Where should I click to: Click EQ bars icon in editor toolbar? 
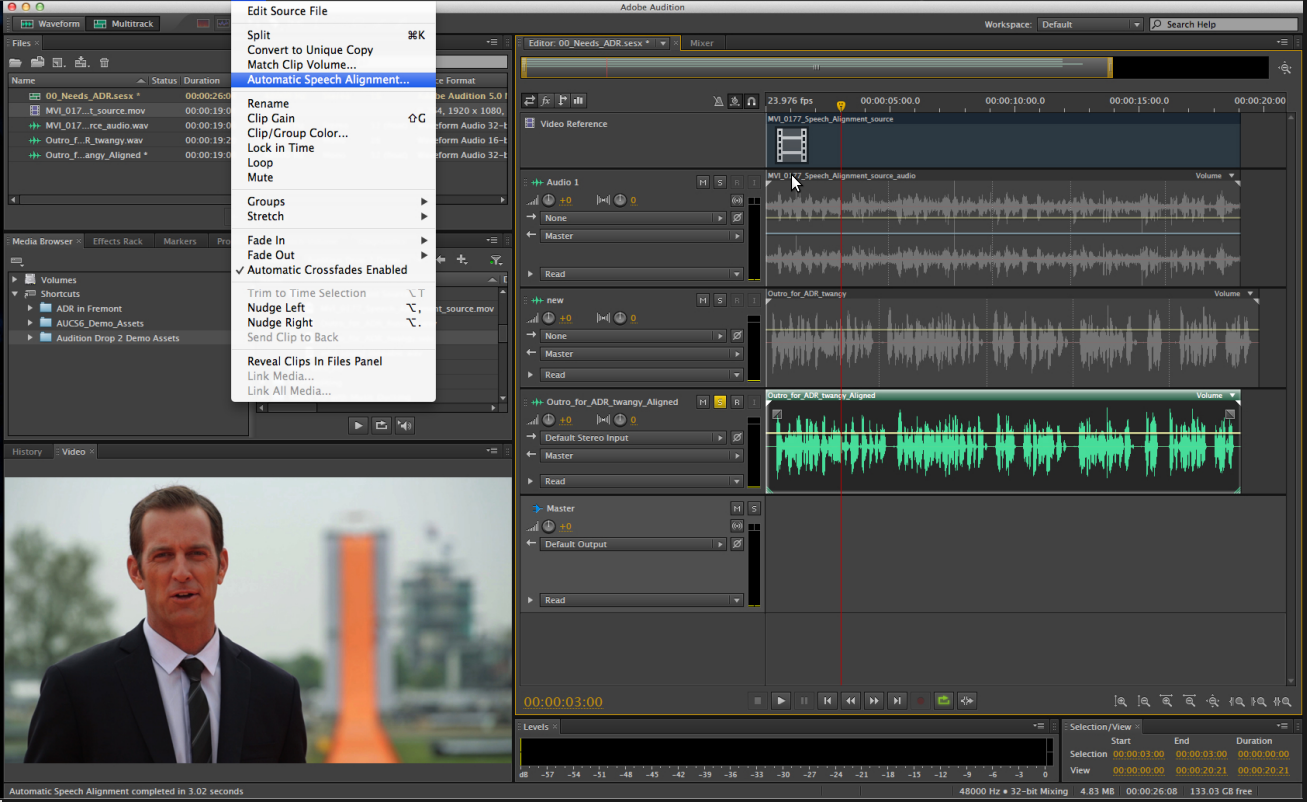pos(578,101)
